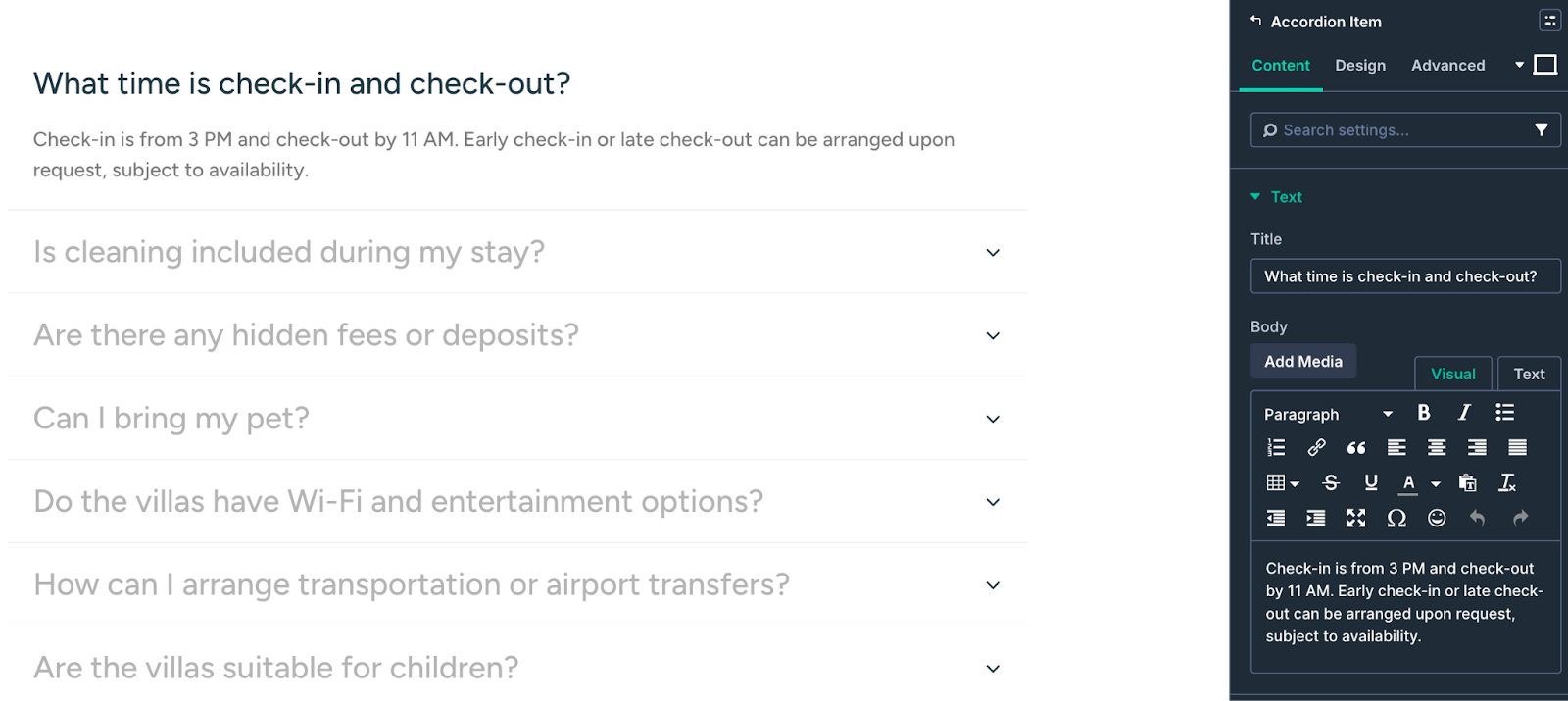1568x701 pixels.
Task: Open the Paragraph format dropdown
Action: click(1323, 414)
